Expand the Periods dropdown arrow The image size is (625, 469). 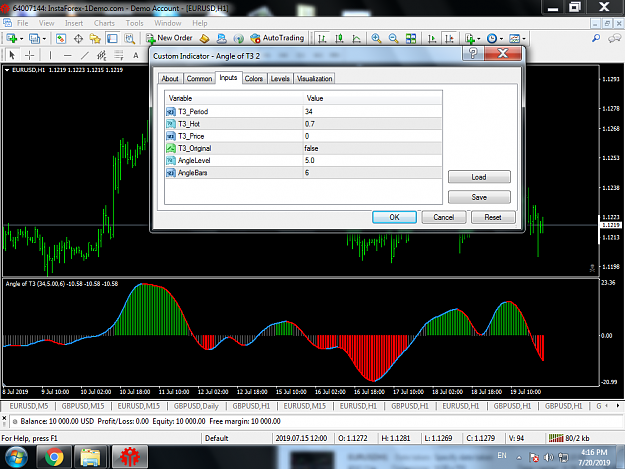point(501,39)
